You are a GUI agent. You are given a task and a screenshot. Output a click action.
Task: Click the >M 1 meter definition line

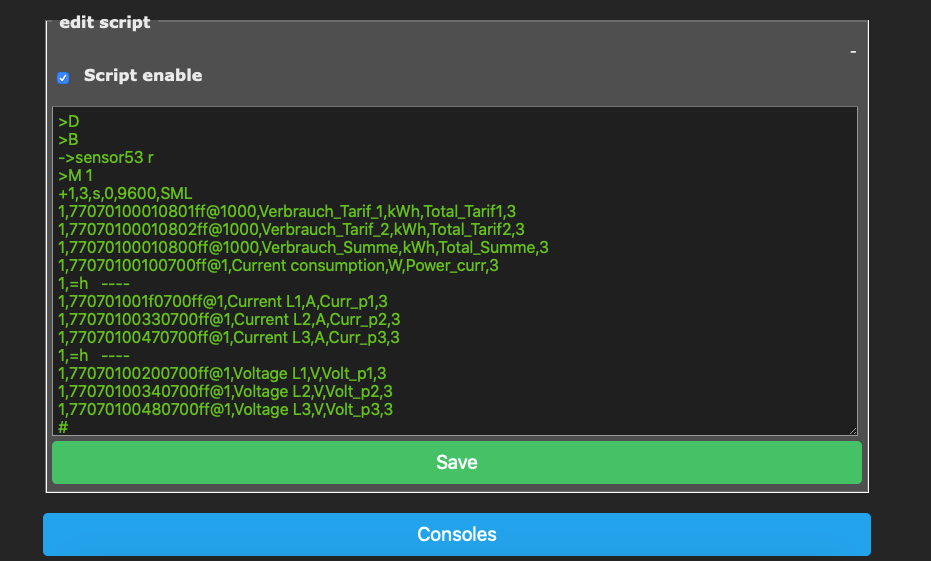click(x=75, y=176)
